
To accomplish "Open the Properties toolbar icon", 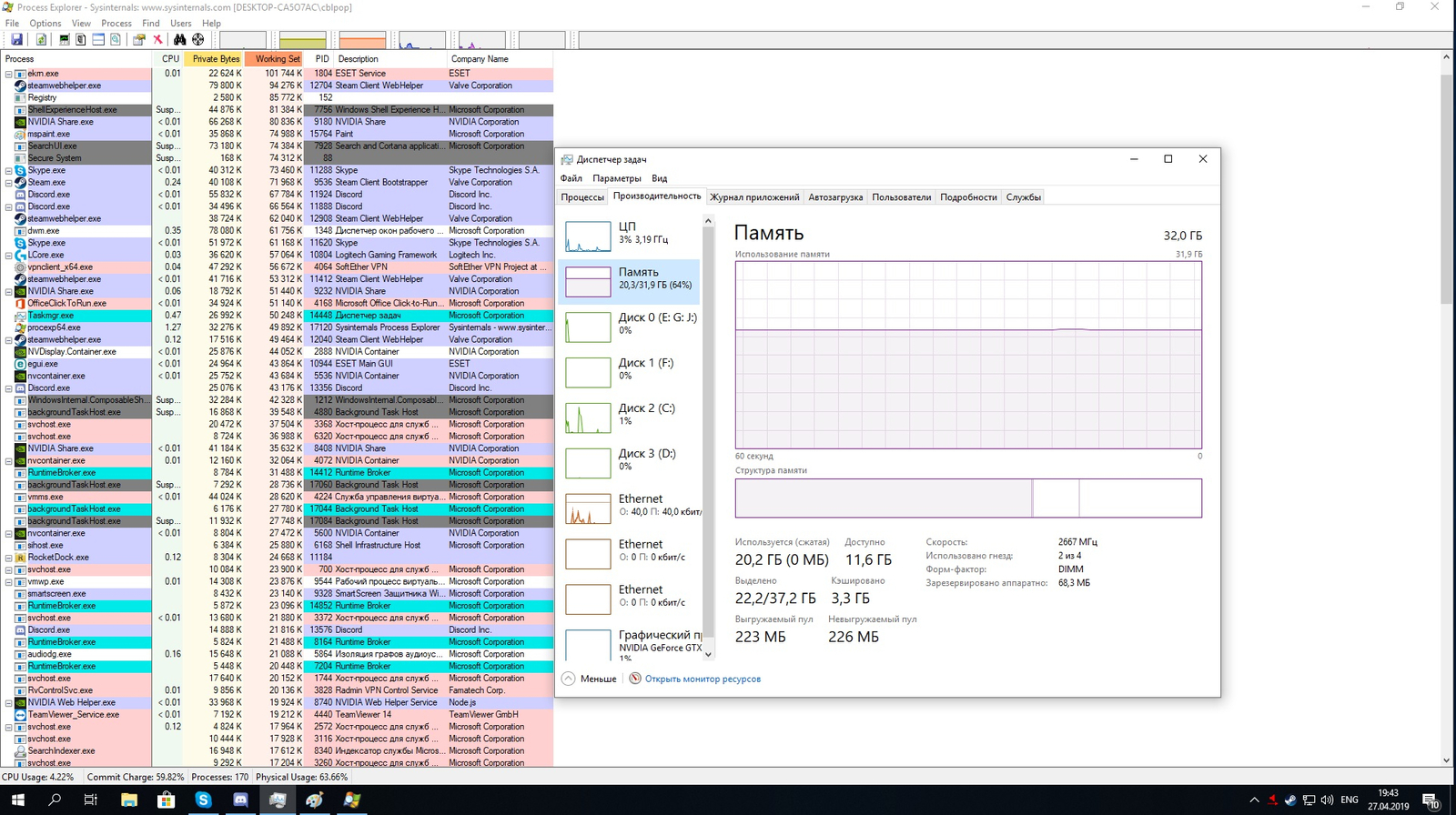I will 139,39.
